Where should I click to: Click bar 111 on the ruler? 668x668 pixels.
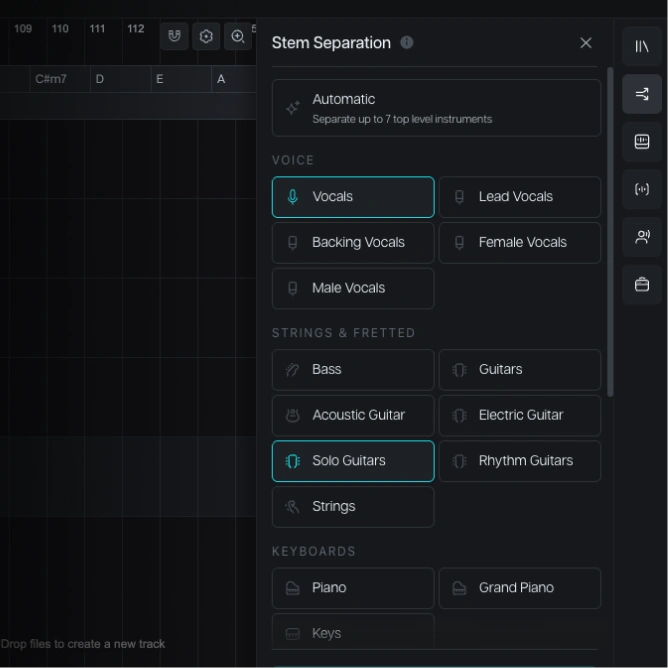[x=97, y=29]
